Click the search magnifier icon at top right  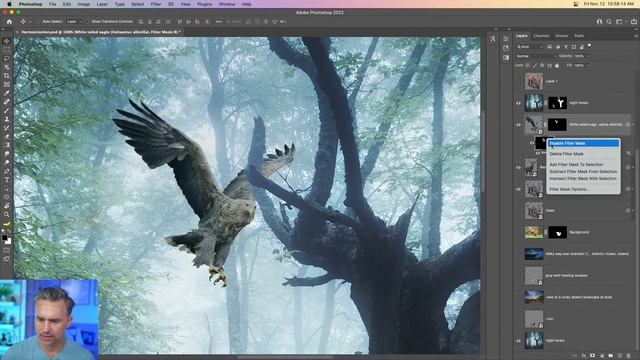609,22
